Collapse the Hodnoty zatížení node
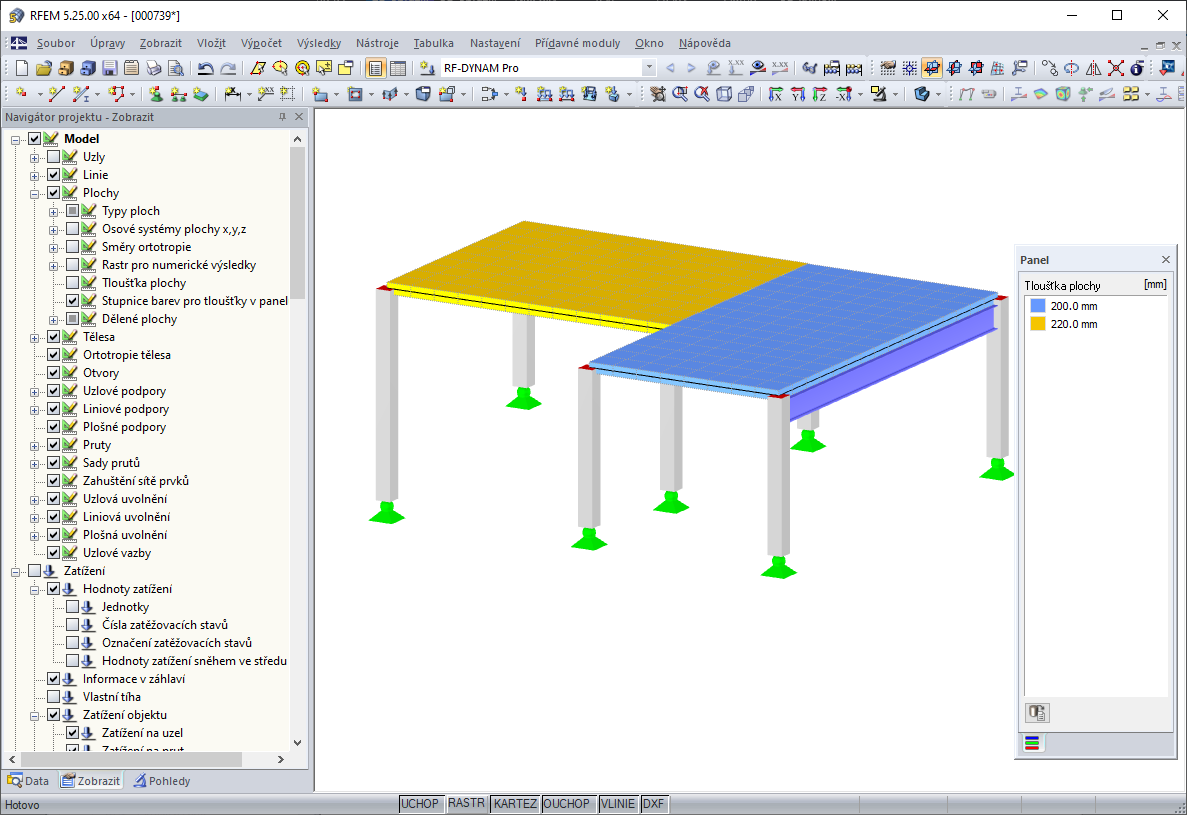The width and height of the screenshot is (1187, 815). 34,590
